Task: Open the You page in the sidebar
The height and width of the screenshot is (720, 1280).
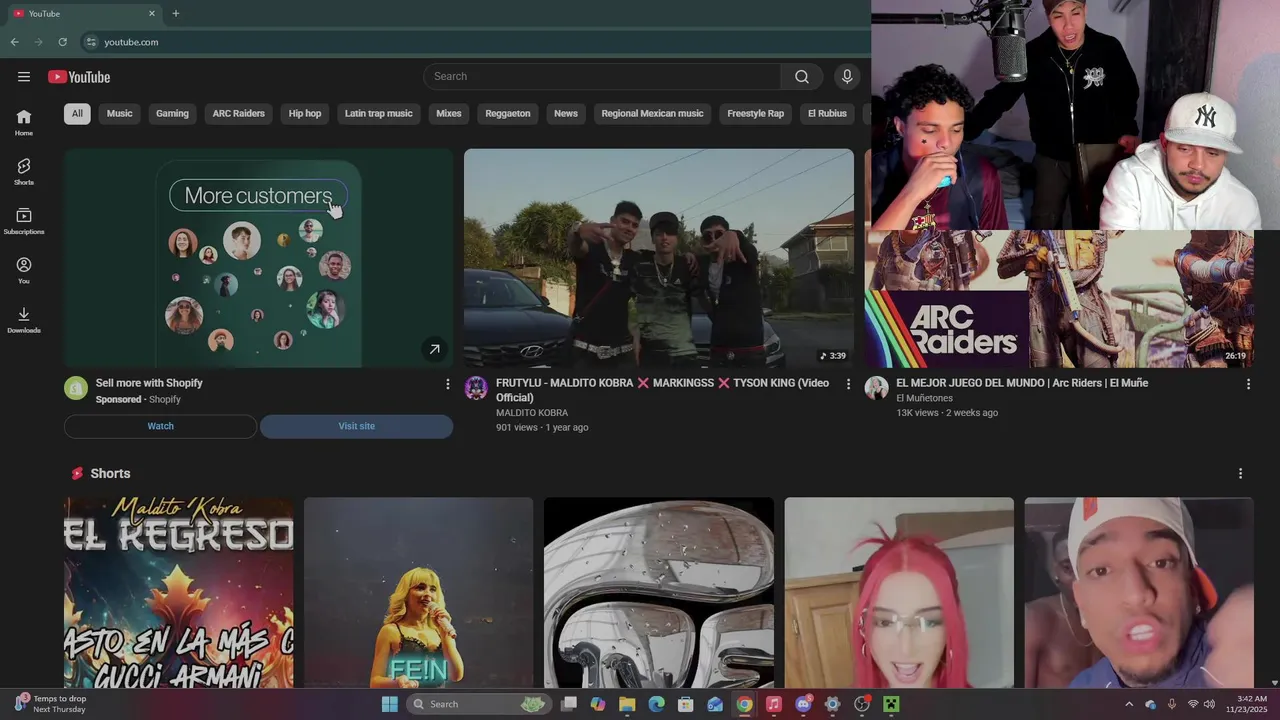Action: pyautogui.click(x=24, y=270)
